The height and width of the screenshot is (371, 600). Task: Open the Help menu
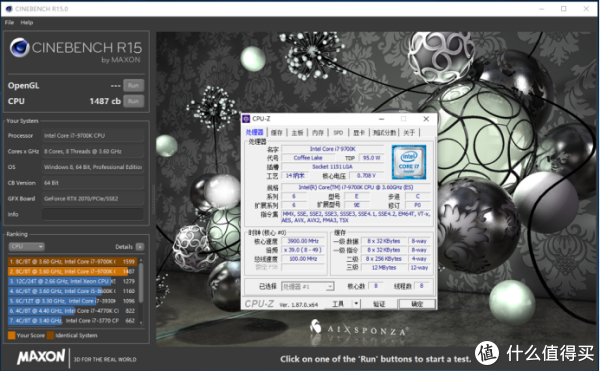(x=27, y=23)
